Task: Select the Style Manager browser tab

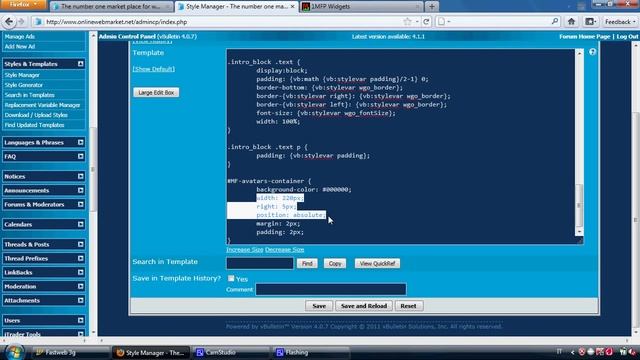Action: click(236, 7)
